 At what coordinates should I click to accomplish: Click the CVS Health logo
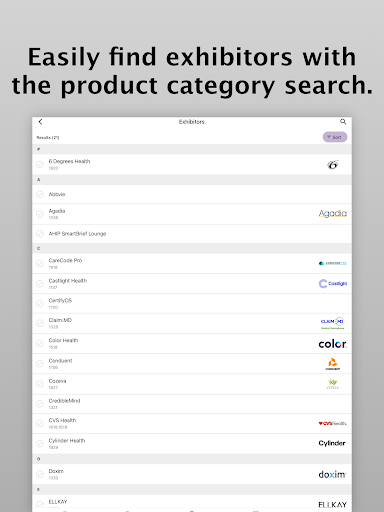(332, 423)
